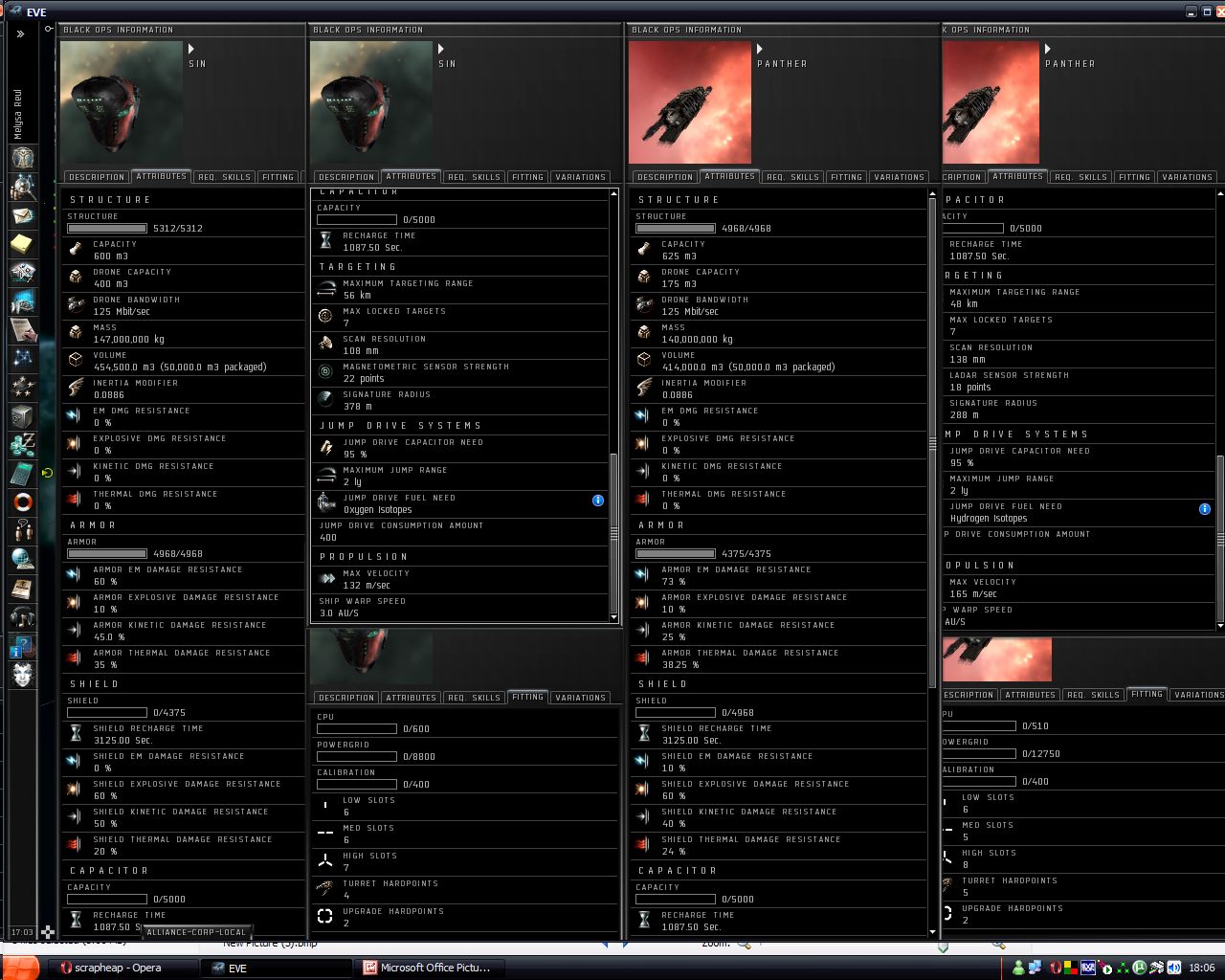The image size is (1225, 980).
Task: Click the Sin Inertia Modifier attribute icon
Action: tap(76, 389)
